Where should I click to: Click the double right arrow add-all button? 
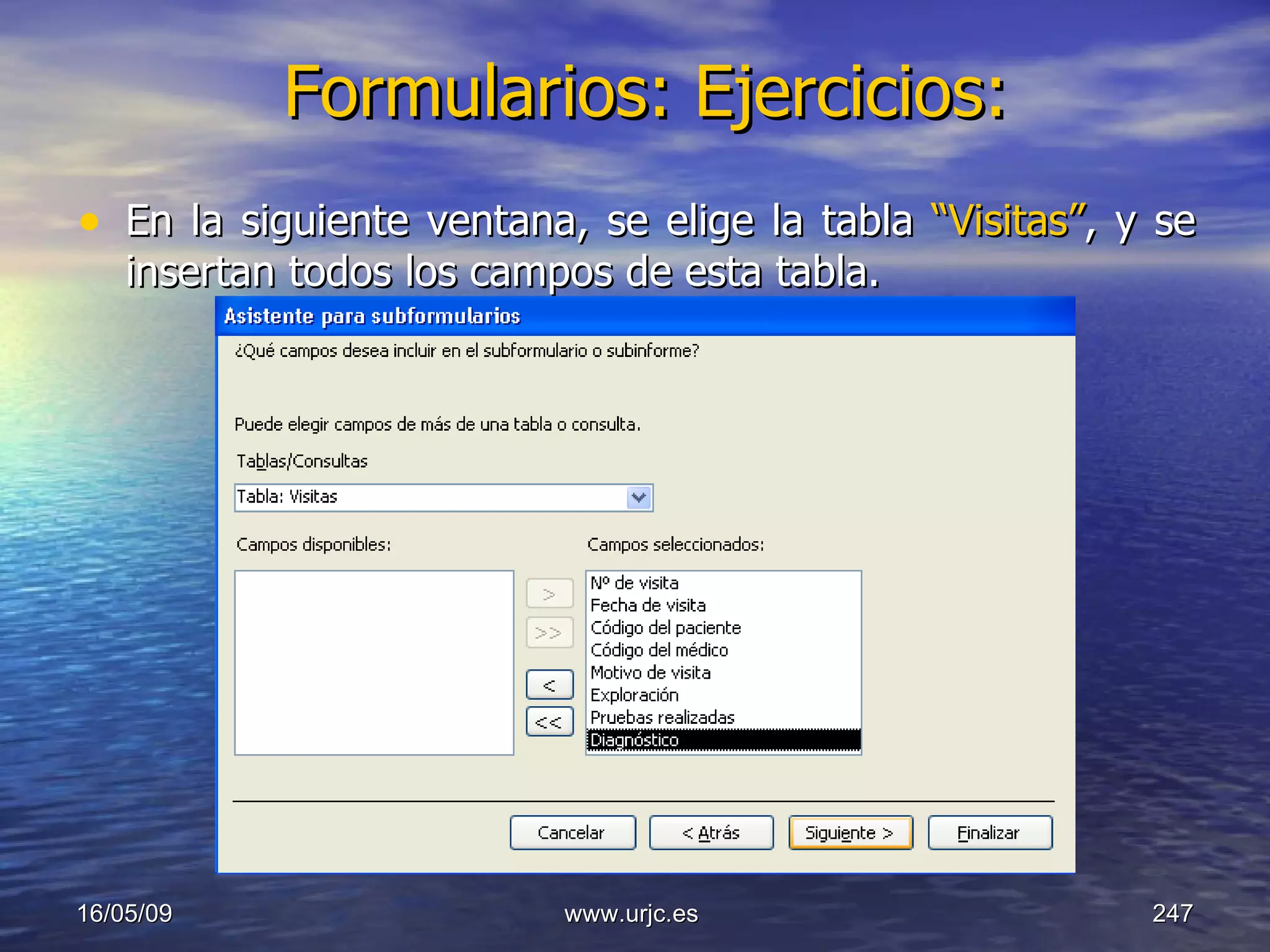[549, 632]
